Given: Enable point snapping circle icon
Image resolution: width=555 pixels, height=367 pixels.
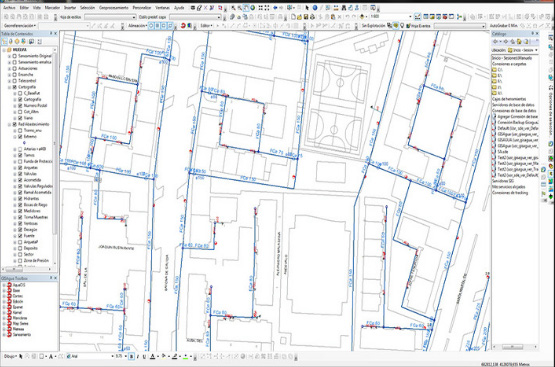Looking at the screenshot, I should tap(151, 25).
